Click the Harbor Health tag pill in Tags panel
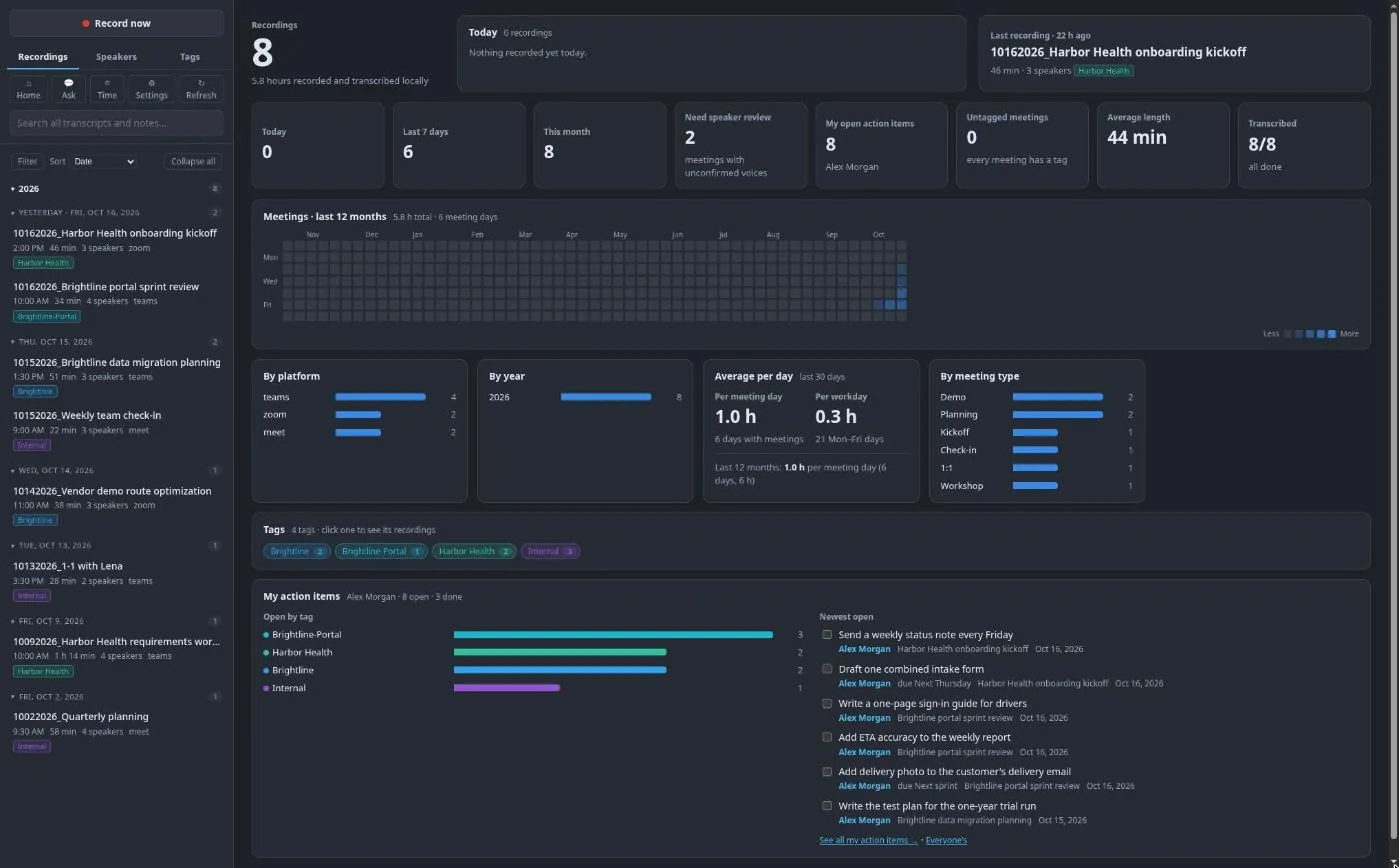Image resolution: width=1399 pixels, height=868 pixels. (474, 551)
